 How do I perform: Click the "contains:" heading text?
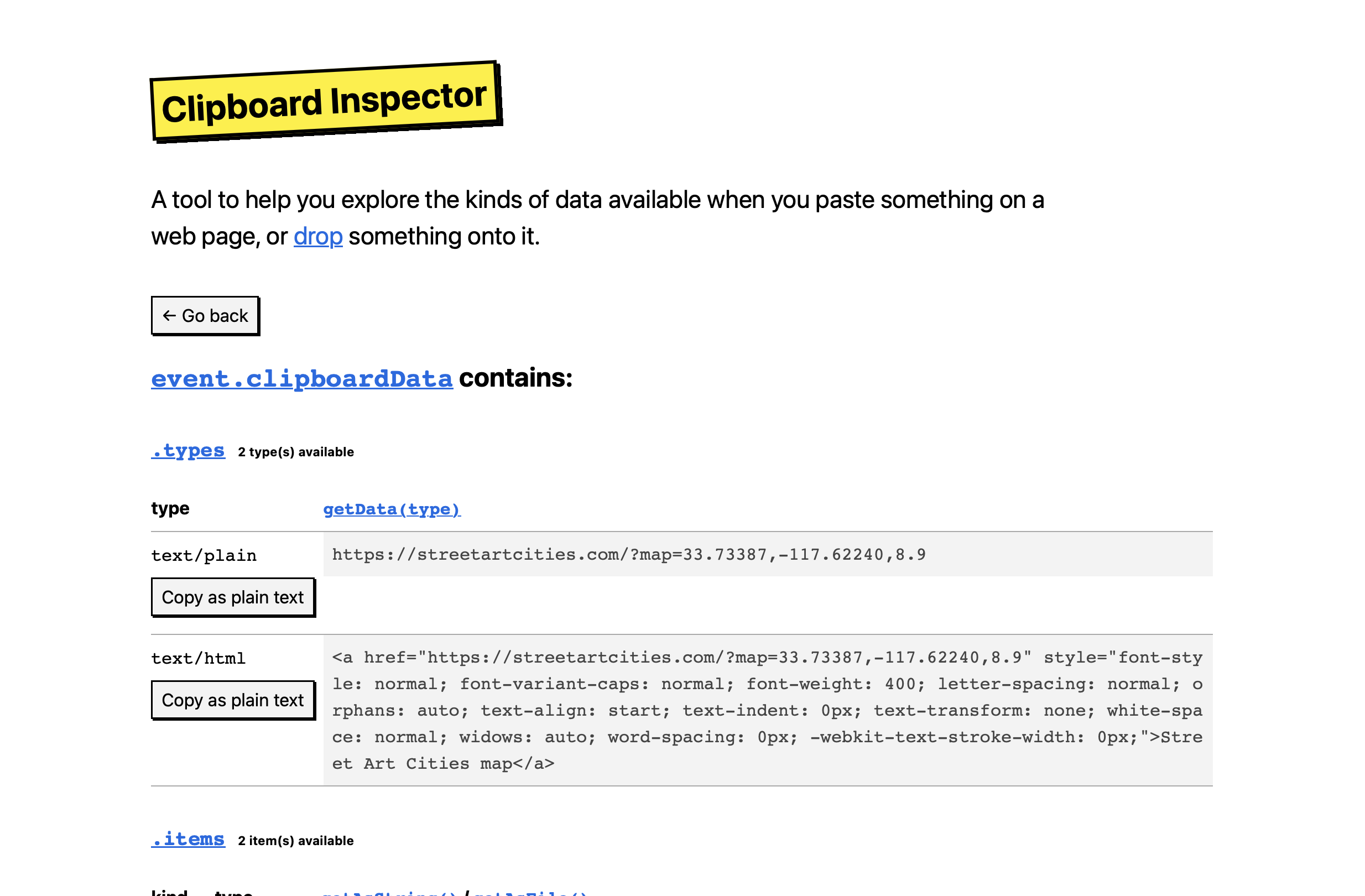[515, 378]
